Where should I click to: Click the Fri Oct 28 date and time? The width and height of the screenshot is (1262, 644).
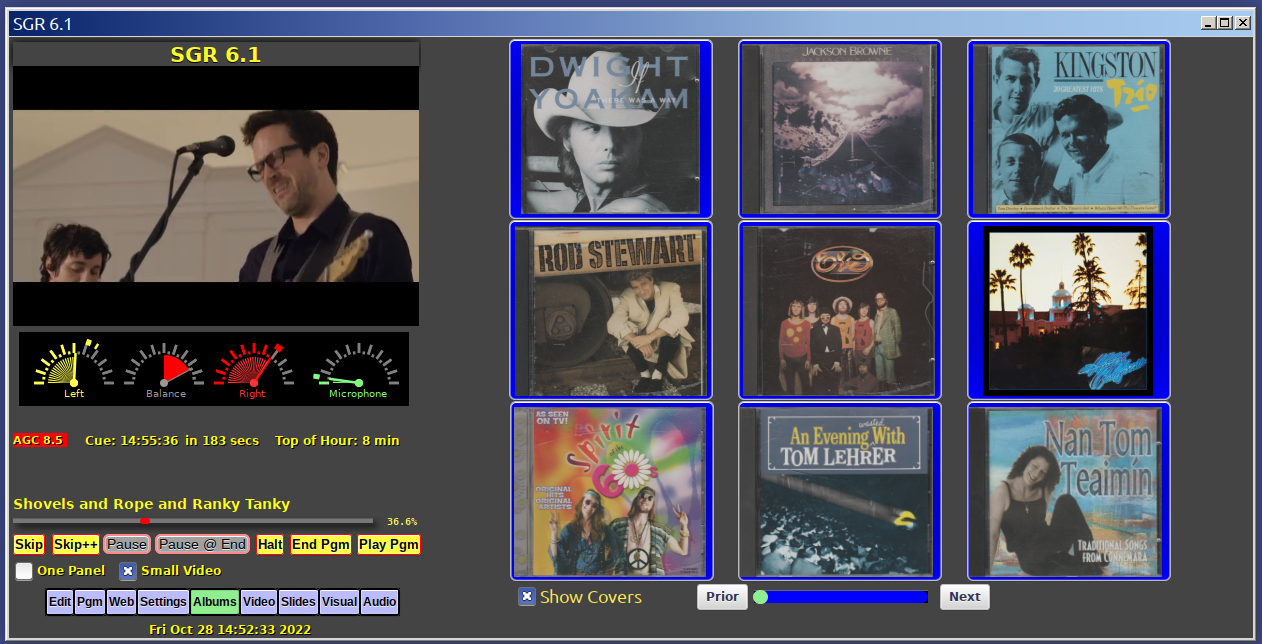(x=230, y=630)
